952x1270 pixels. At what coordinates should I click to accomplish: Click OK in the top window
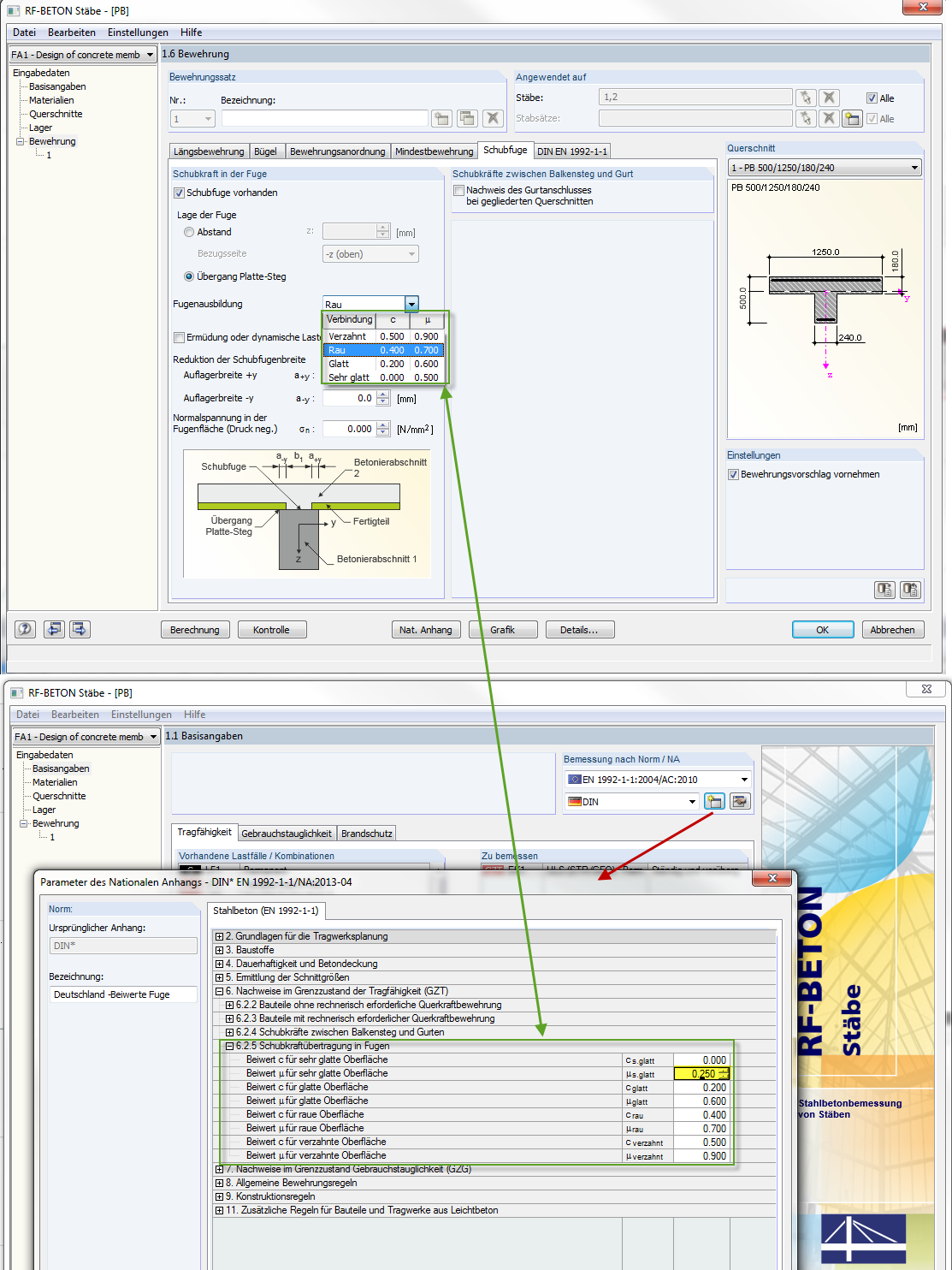pyautogui.click(x=823, y=630)
